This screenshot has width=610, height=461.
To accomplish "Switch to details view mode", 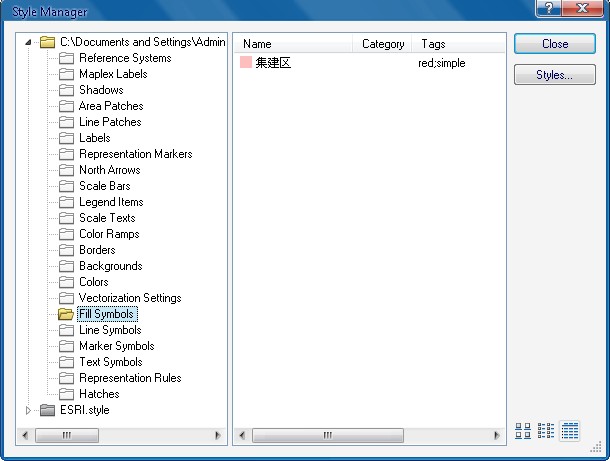I will pos(570,431).
